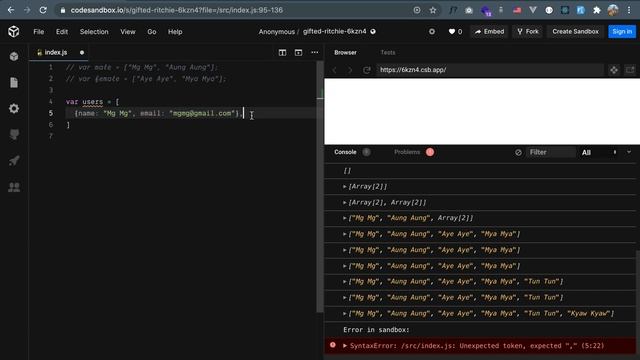The height and width of the screenshot is (360, 640).
Task: Click the preview URL address field
Action: (490, 70)
